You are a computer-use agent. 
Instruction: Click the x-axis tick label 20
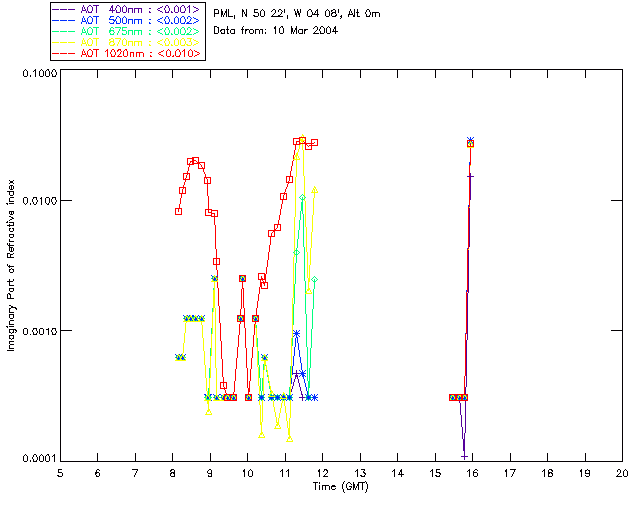tap(622, 473)
